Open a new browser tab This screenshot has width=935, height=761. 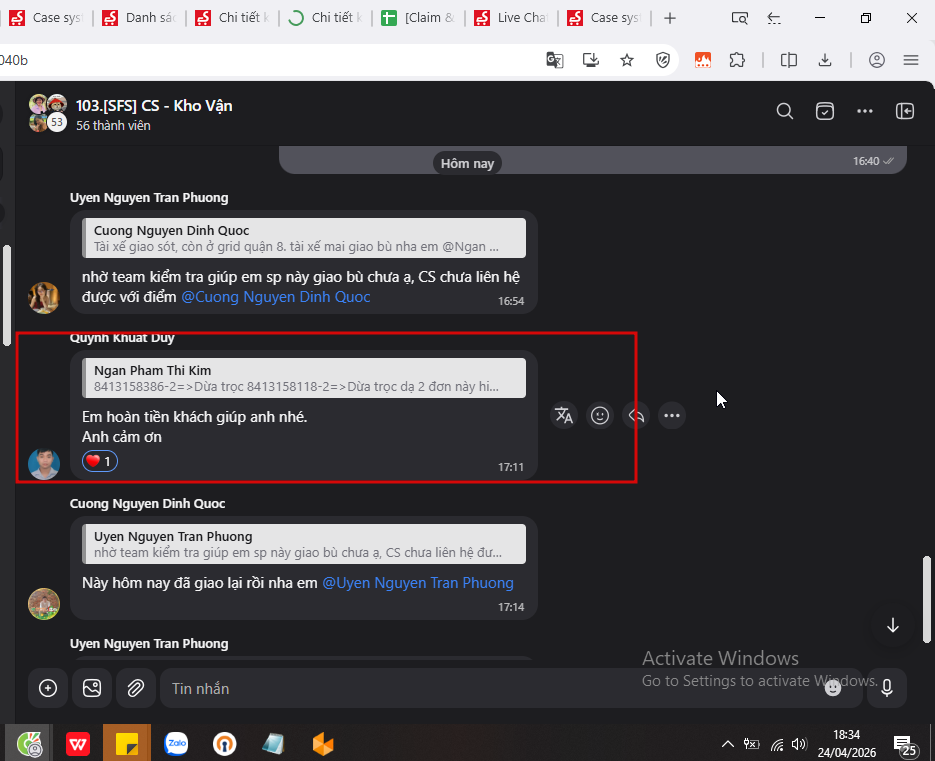[670, 18]
